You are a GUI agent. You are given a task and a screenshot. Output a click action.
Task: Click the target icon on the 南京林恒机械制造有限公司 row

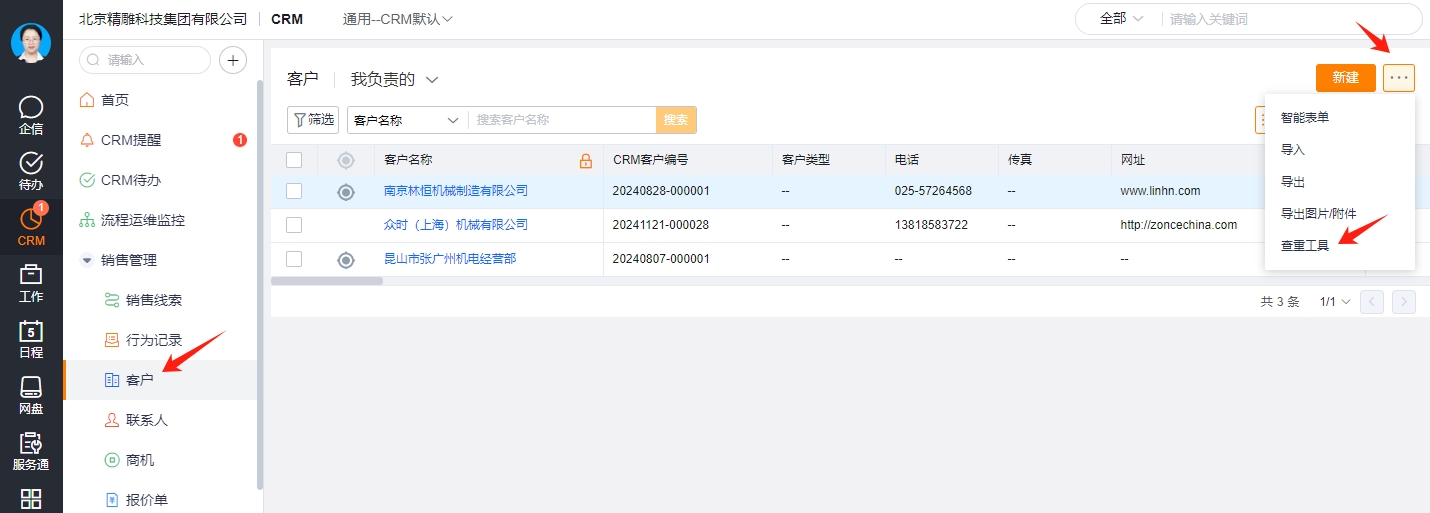click(346, 192)
